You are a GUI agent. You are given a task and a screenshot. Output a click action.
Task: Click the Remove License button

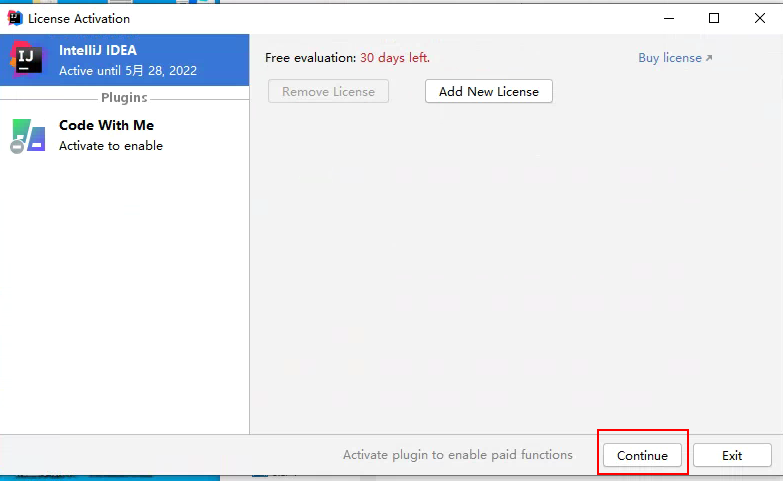pos(328,91)
